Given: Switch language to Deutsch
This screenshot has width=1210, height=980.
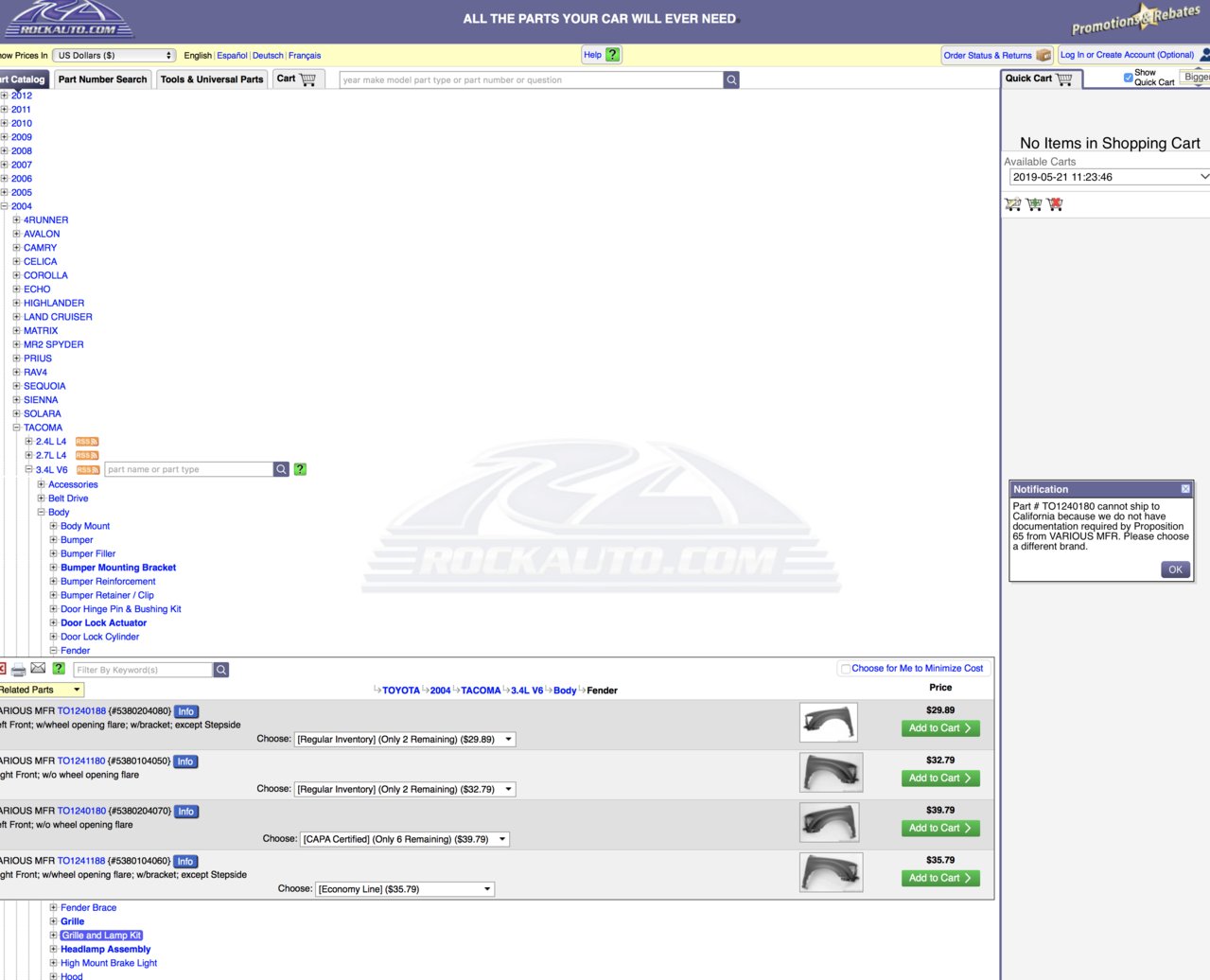Looking at the screenshot, I should pyautogui.click(x=268, y=56).
